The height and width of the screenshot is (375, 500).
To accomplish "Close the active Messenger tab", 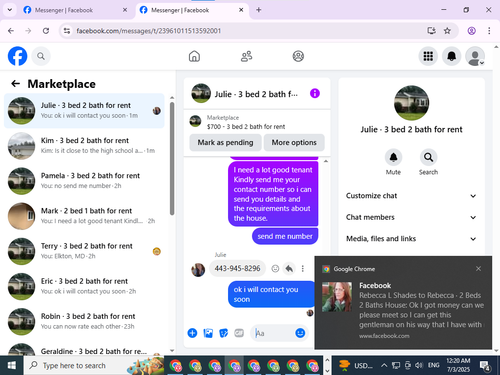I will click(241, 10).
